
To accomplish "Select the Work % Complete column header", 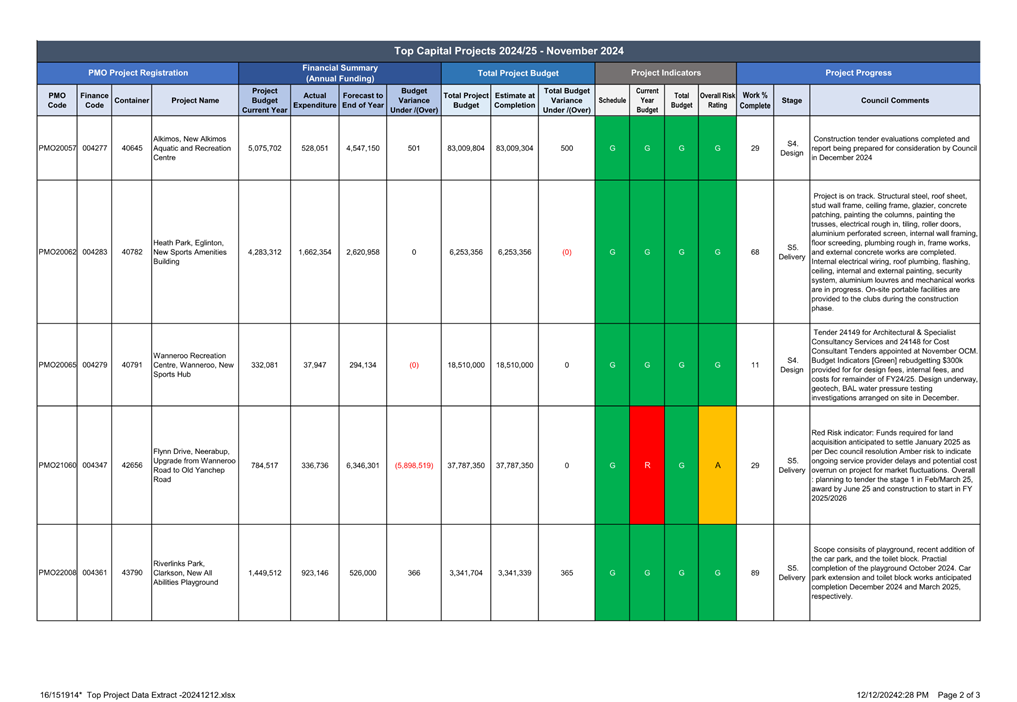I will click(x=755, y=100).
